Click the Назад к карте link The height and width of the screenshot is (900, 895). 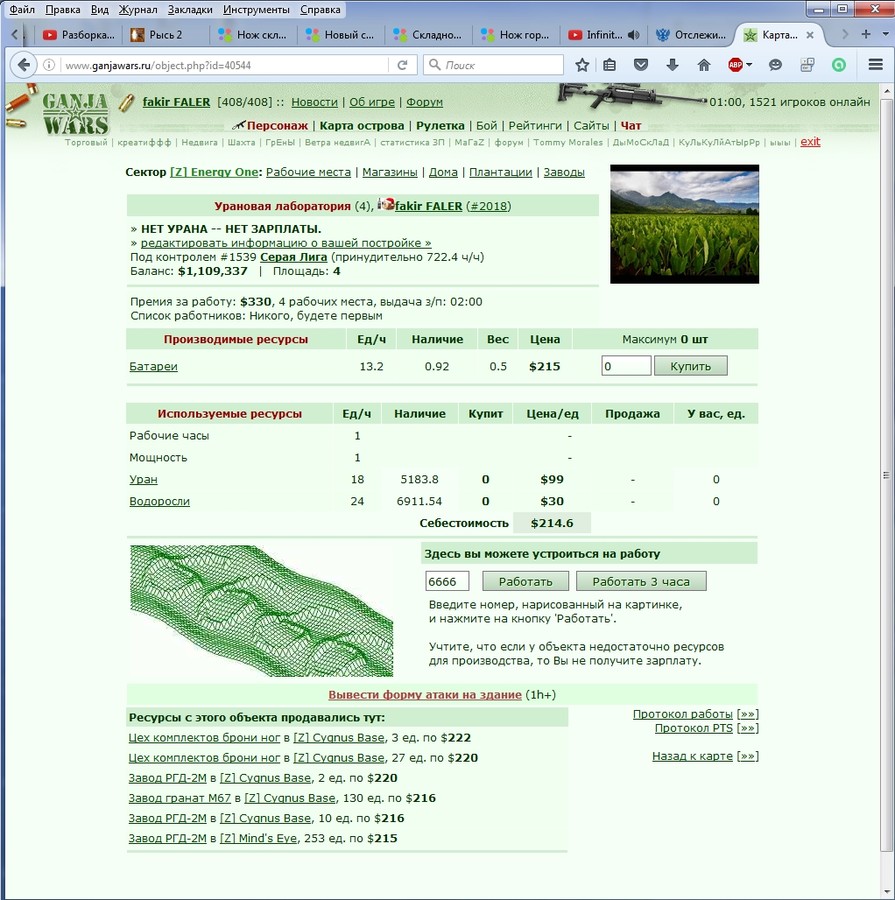[692, 757]
